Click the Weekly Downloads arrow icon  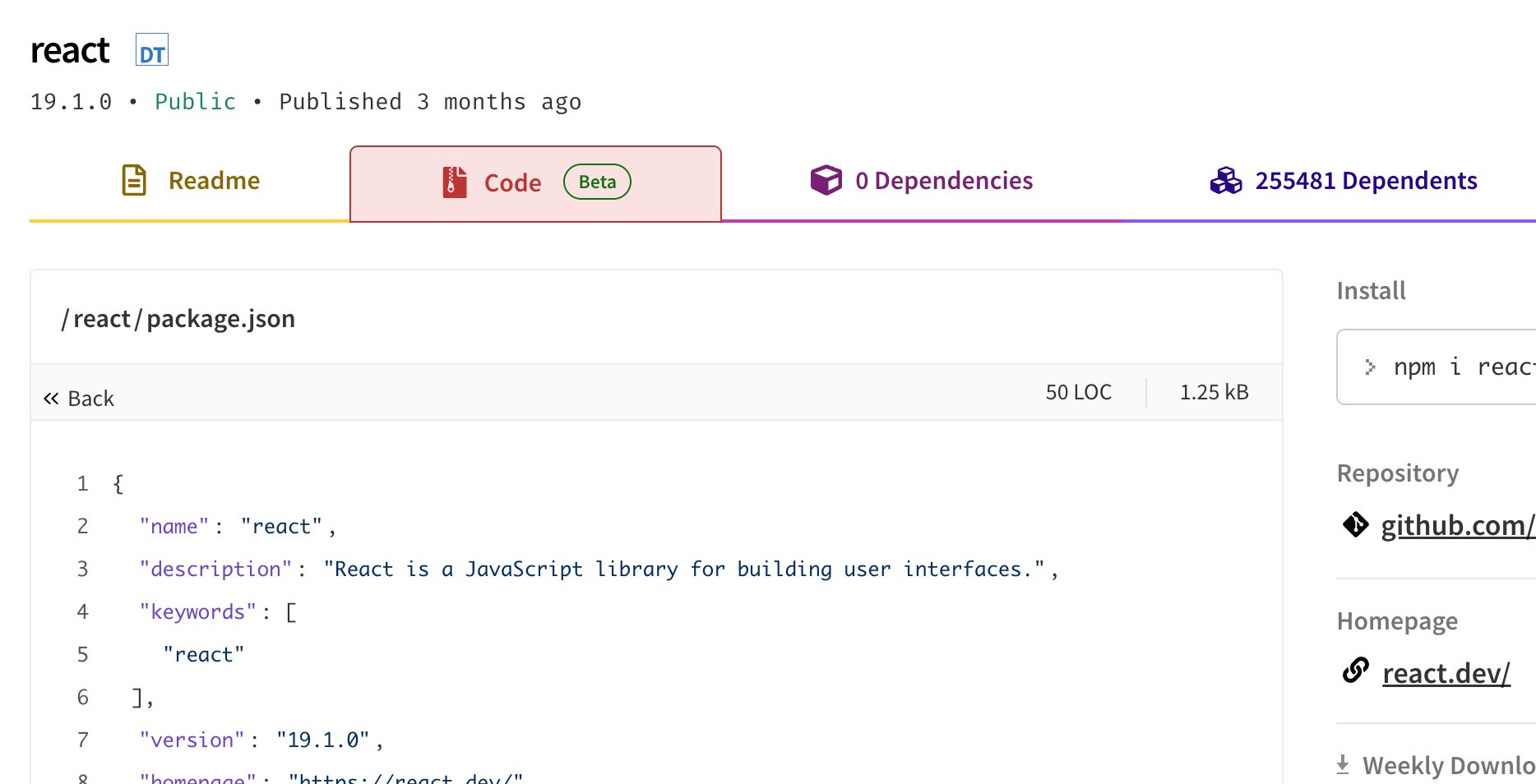pos(1343,765)
